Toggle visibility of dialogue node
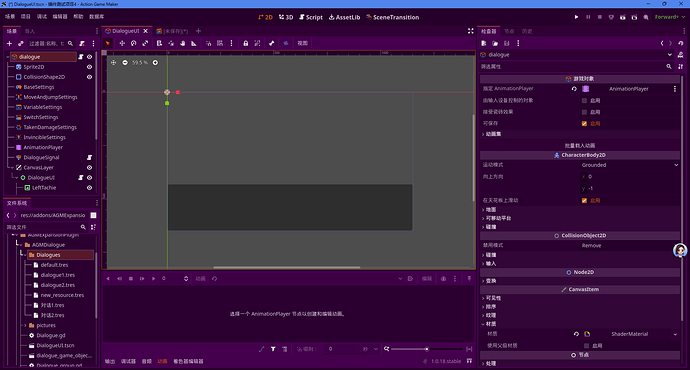690x370 pixels. click(x=89, y=57)
